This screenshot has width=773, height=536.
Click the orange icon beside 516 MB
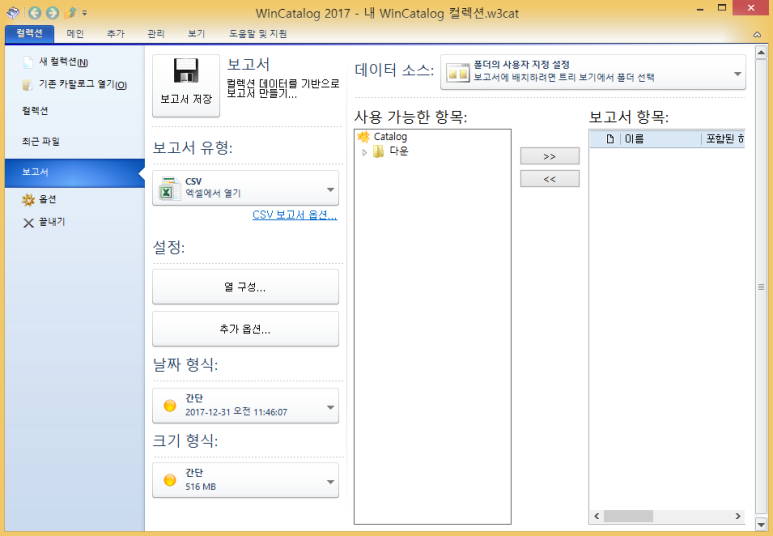tap(170, 480)
